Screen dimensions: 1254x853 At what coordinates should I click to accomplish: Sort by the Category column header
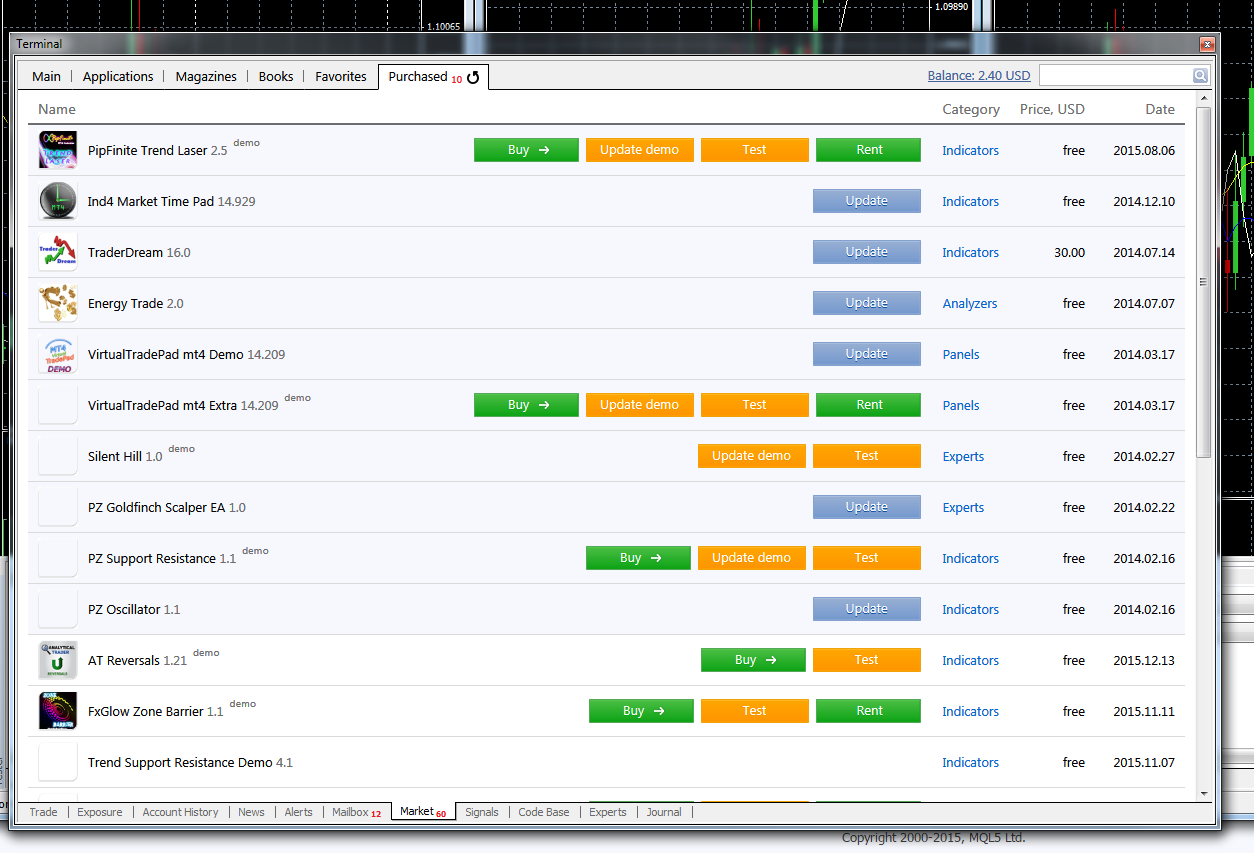click(x=971, y=110)
